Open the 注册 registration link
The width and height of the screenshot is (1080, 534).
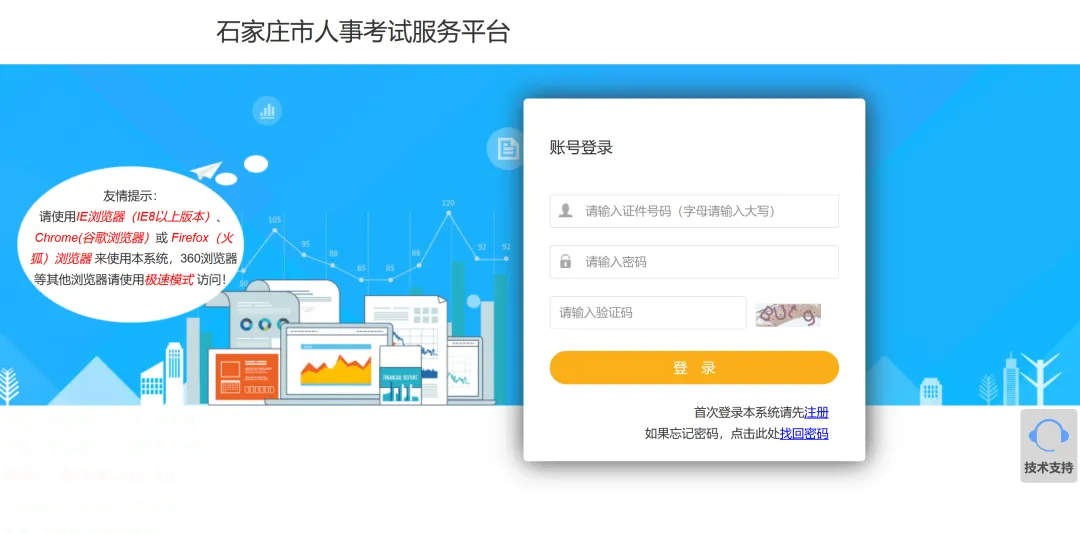click(x=816, y=413)
